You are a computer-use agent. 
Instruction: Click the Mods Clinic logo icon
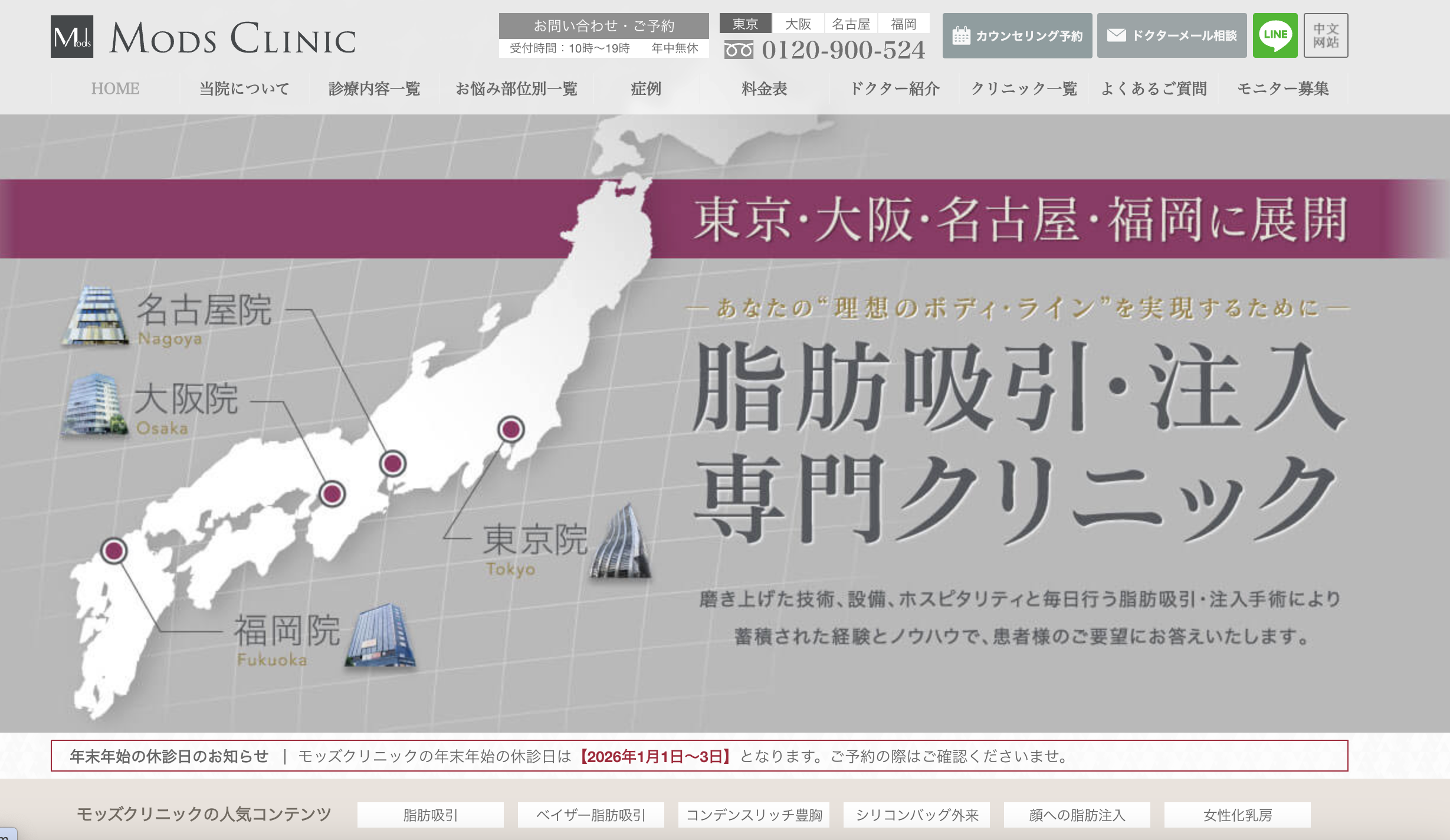coord(71,37)
